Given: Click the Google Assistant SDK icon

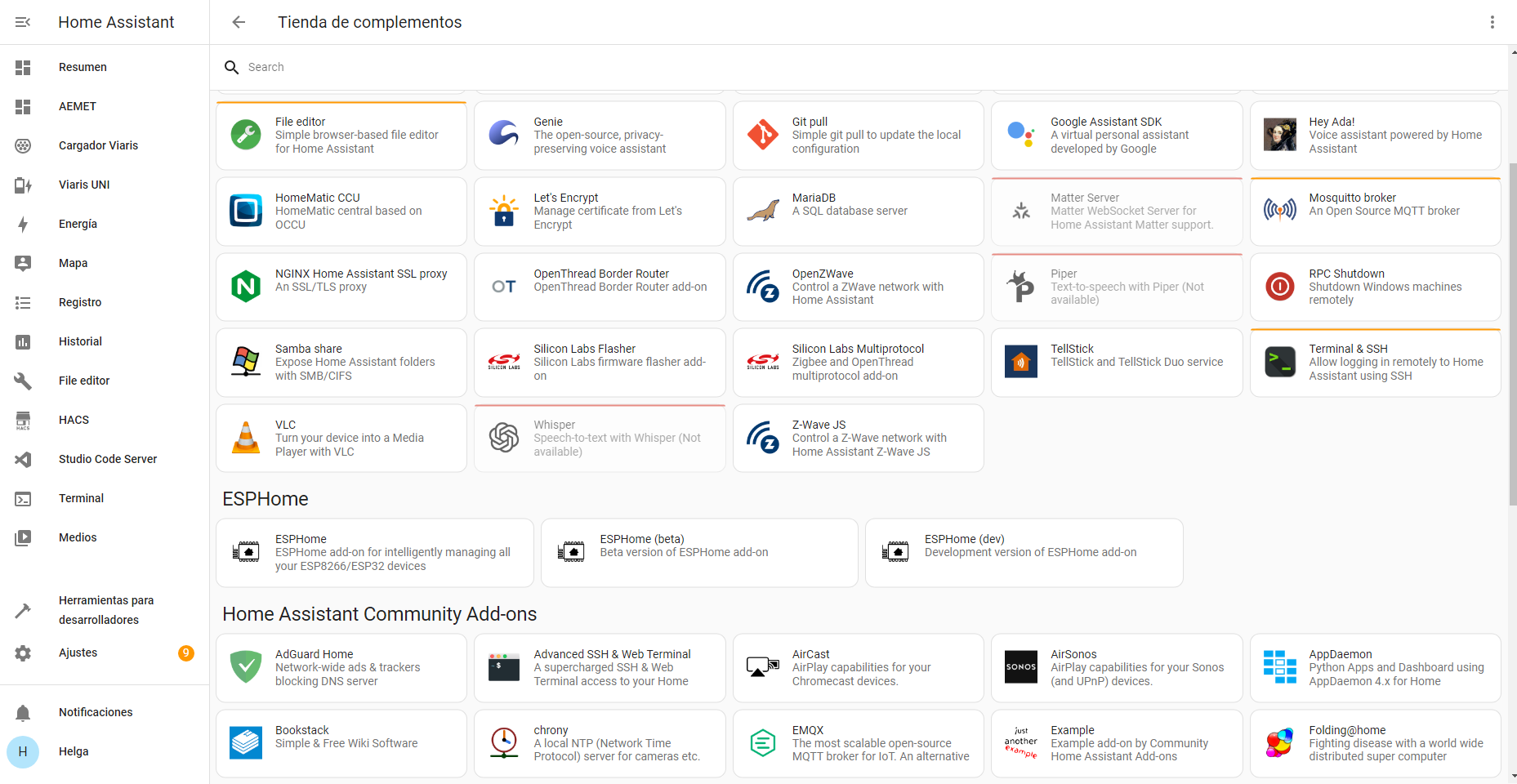Looking at the screenshot, I should (1021, 135).
